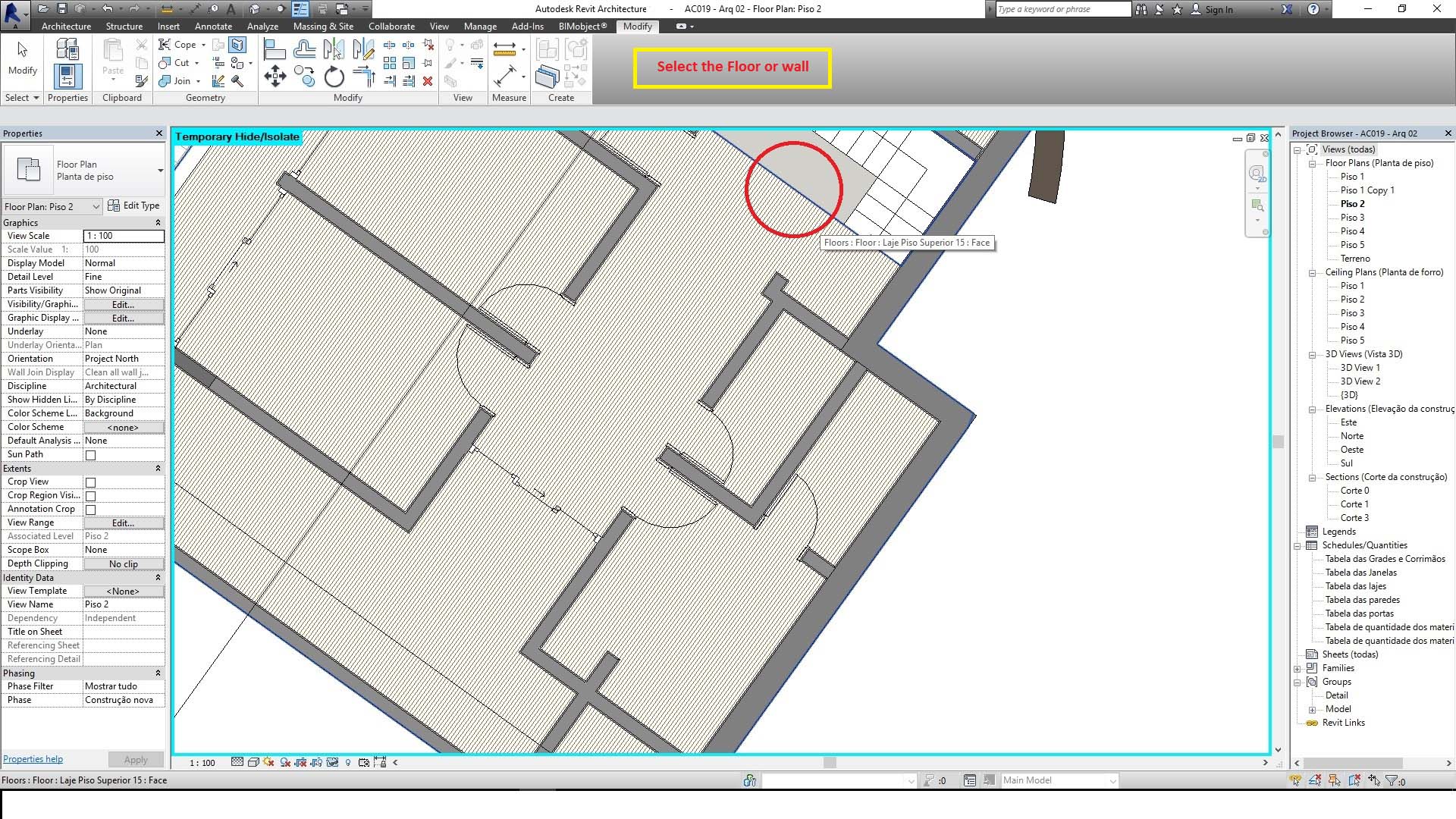Collapse the Ceiling Plans tree node
This screenshot has width=1456, height=819.
click(1312, 273)
